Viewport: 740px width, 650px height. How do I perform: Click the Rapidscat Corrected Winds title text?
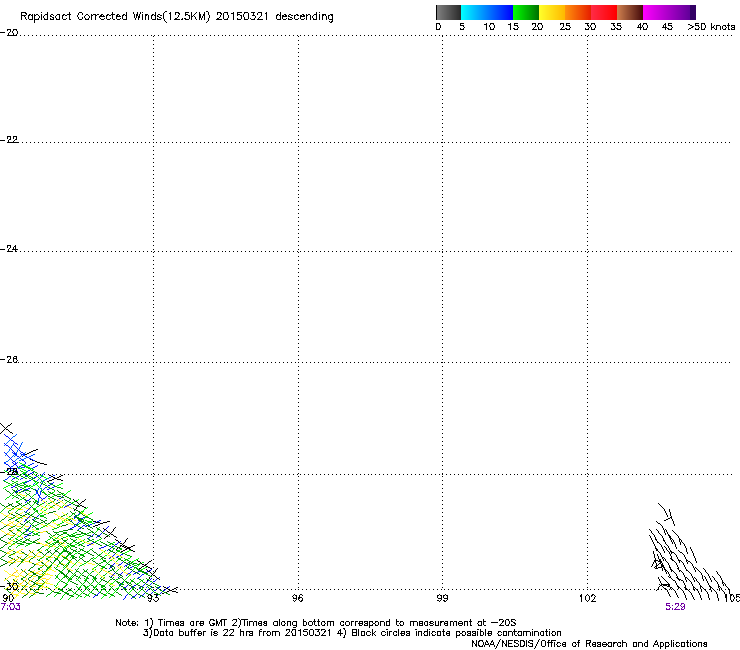pos(177,16)
